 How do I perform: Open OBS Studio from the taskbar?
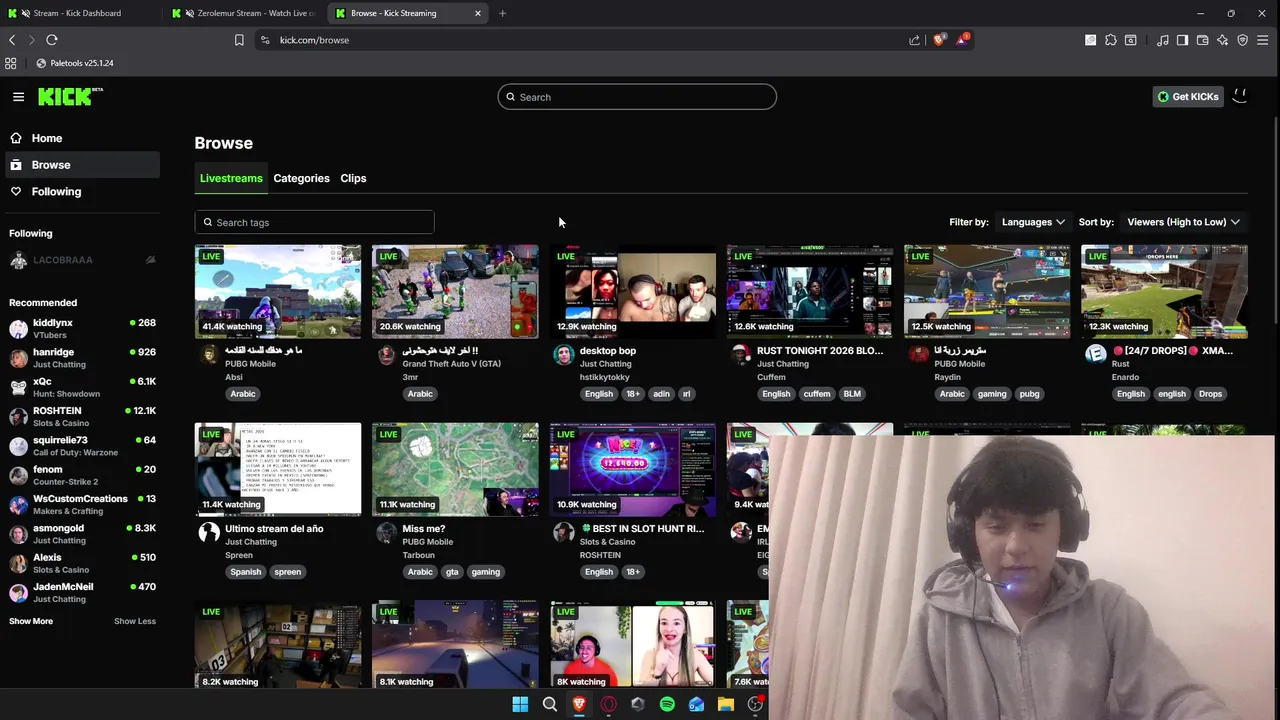(x=755, y=704)
